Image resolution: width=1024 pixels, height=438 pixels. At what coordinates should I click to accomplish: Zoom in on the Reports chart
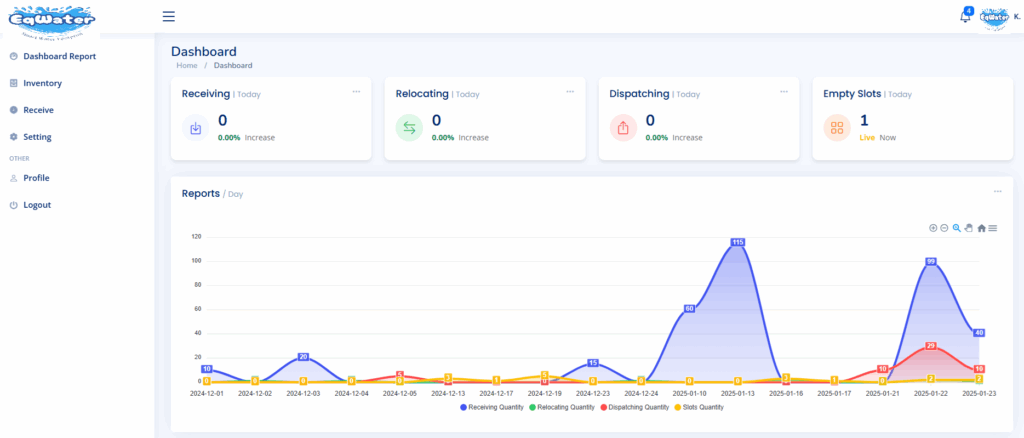[x=933, y=228]
